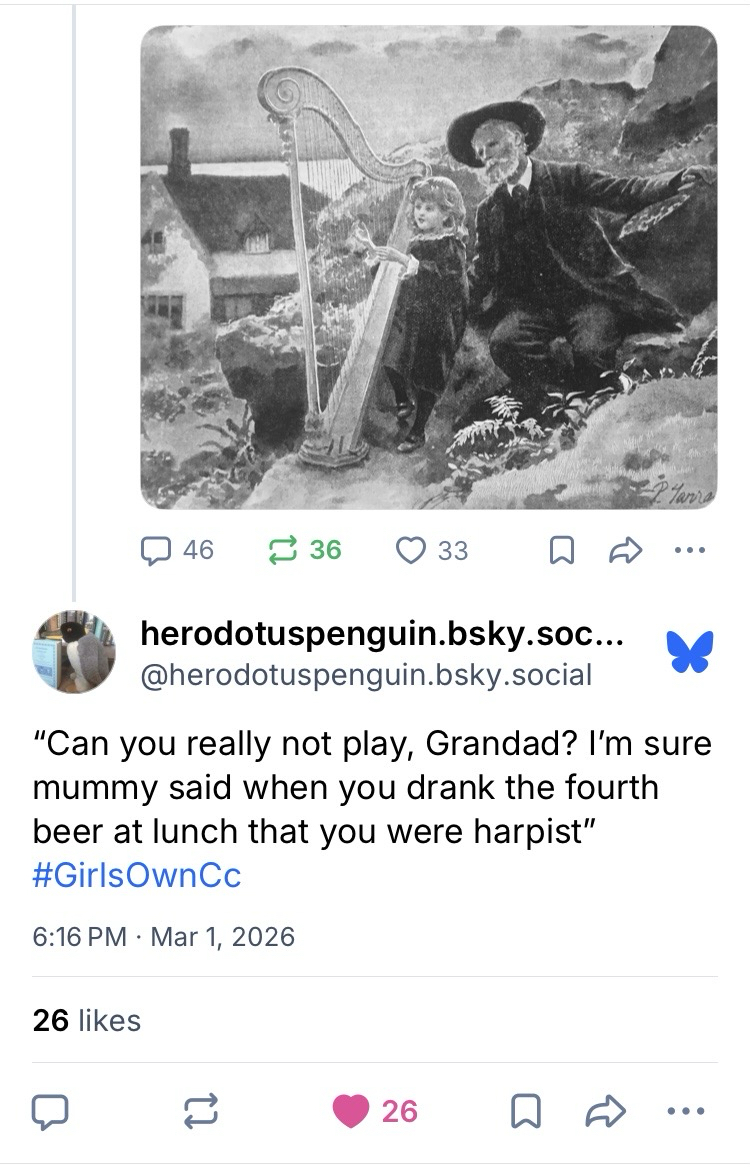Viewport: 750px width, 1168px height.
Task: View the list of 26 likes
Action: coord(87,1020)
